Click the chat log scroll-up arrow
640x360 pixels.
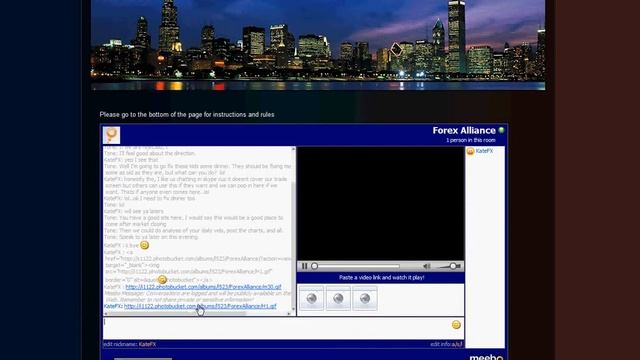(293, 149)
